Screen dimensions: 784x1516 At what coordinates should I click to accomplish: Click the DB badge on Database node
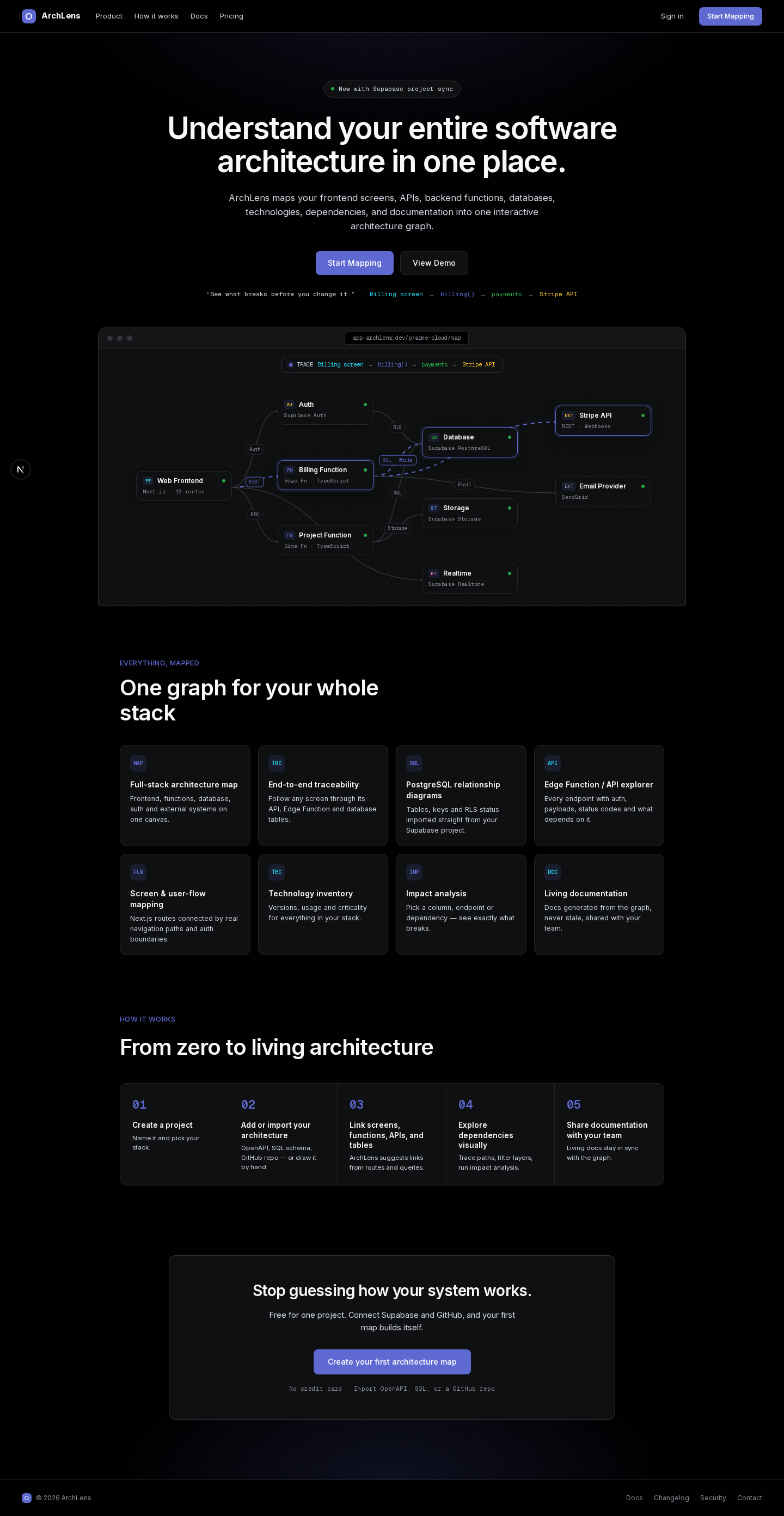pos(434,437)
